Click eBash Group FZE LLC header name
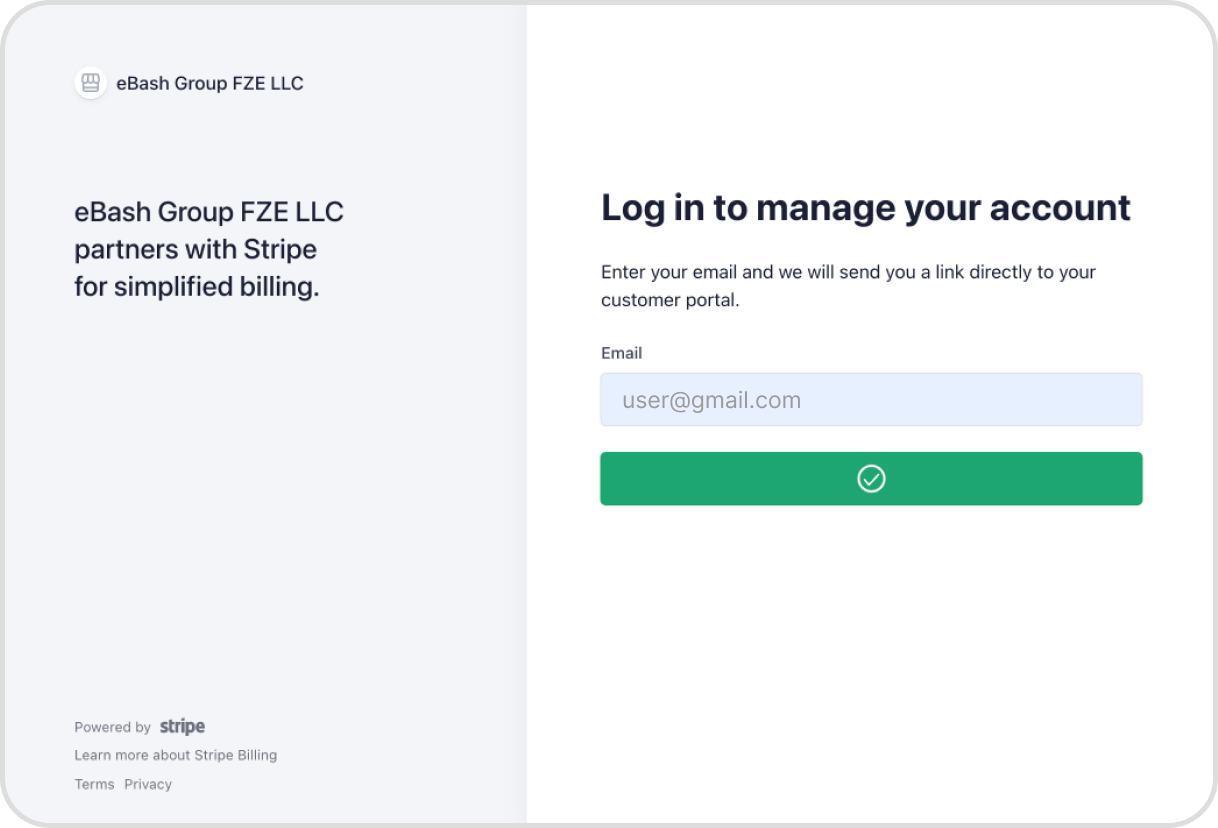The width and height of the screenshot is (1218, 828). coord(210,83)
